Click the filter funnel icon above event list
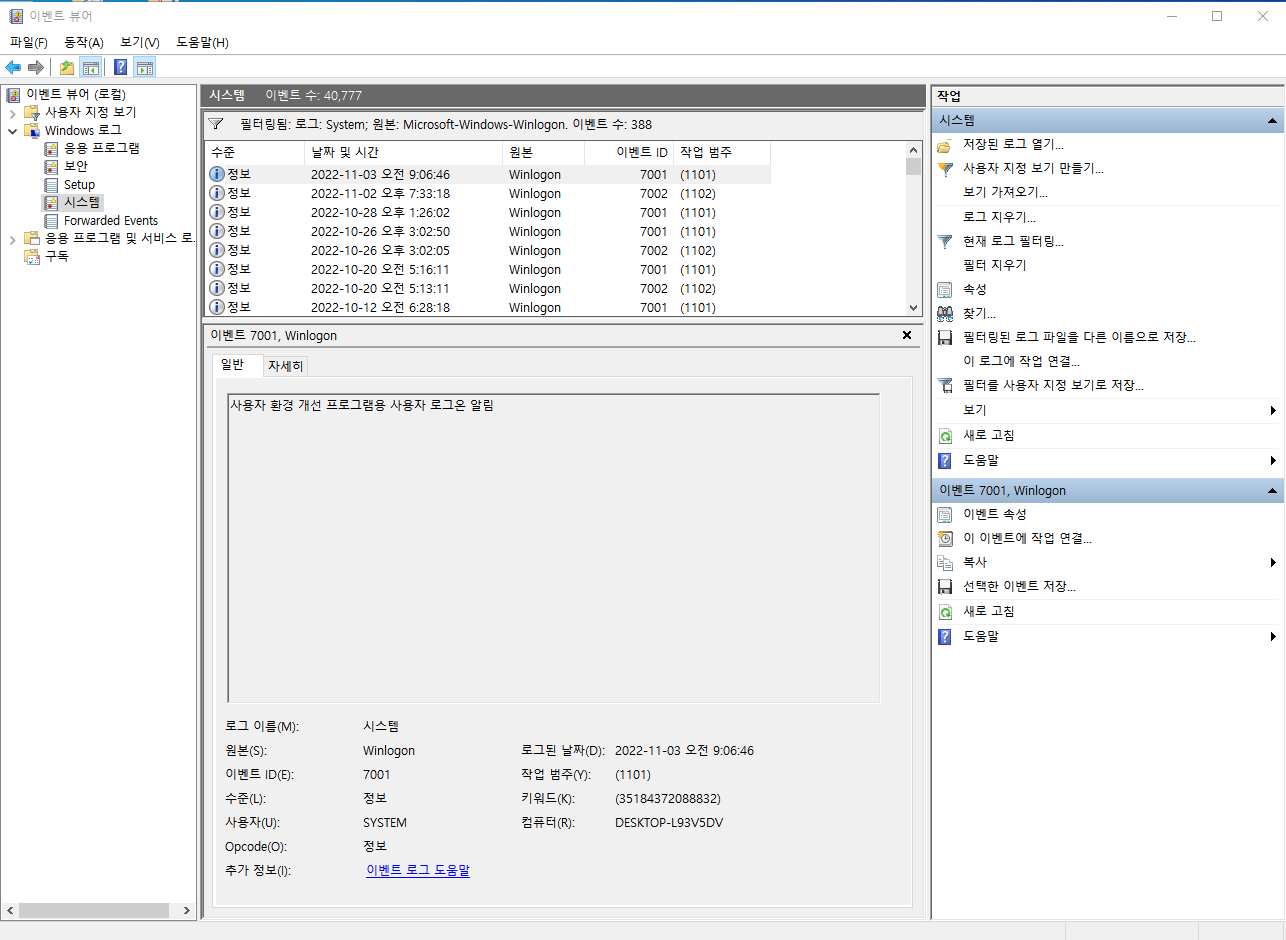This screenshot has width=1286, height=940. (216, 124)
